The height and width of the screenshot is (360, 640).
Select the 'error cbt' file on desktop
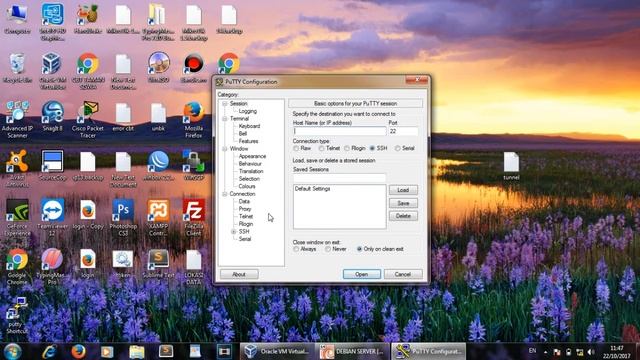(x=123, y=116)
